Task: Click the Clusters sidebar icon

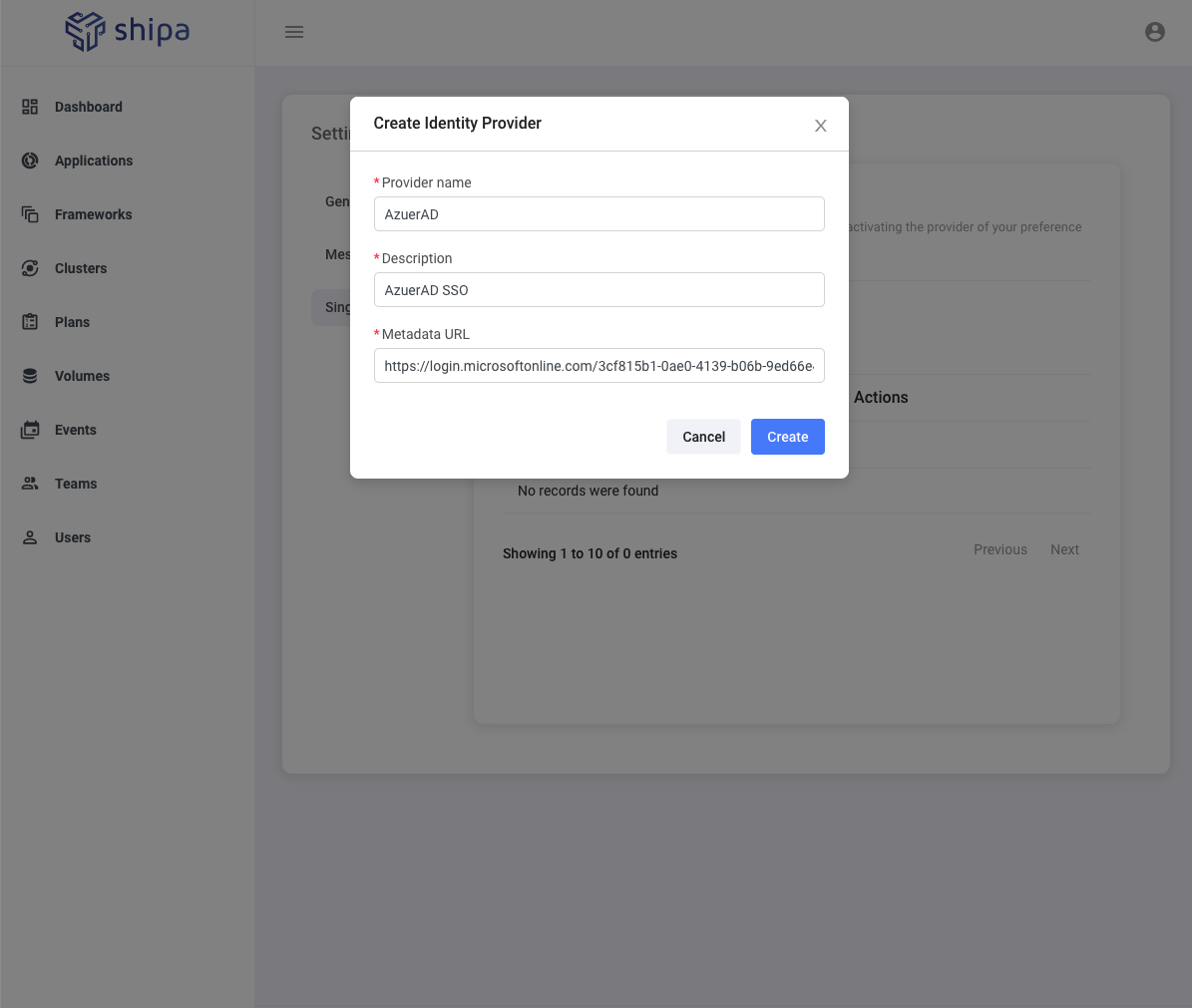Action: click(30, 268)
